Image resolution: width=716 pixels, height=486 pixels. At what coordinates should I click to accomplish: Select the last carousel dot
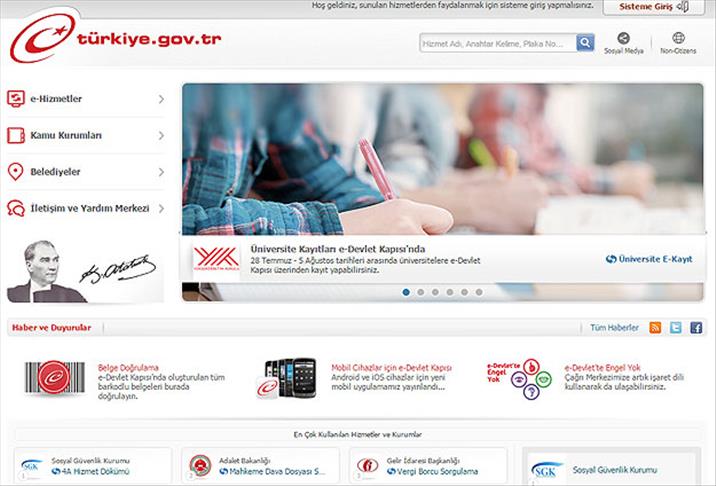[479, 292]
